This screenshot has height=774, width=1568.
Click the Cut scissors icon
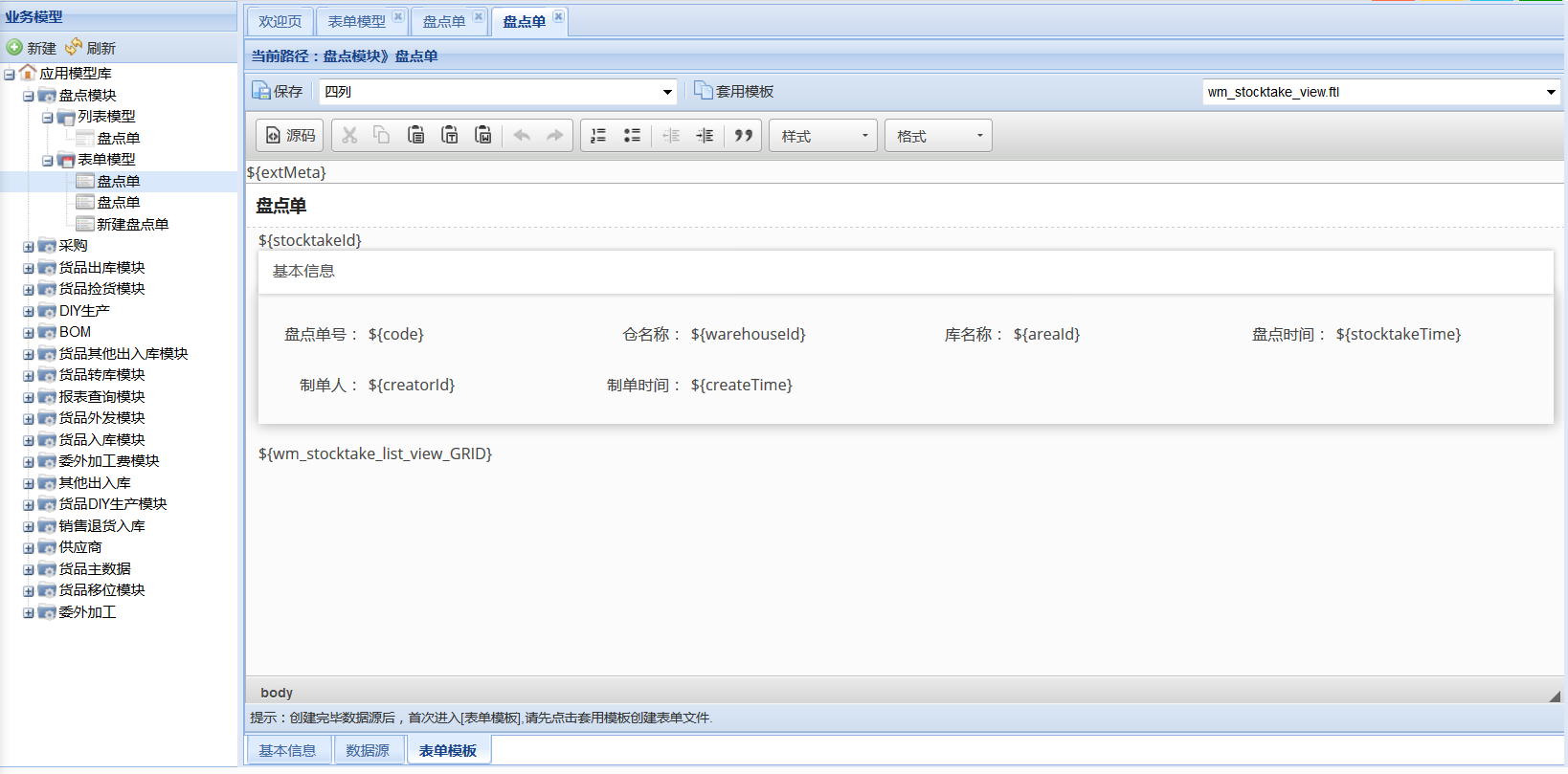349,136
